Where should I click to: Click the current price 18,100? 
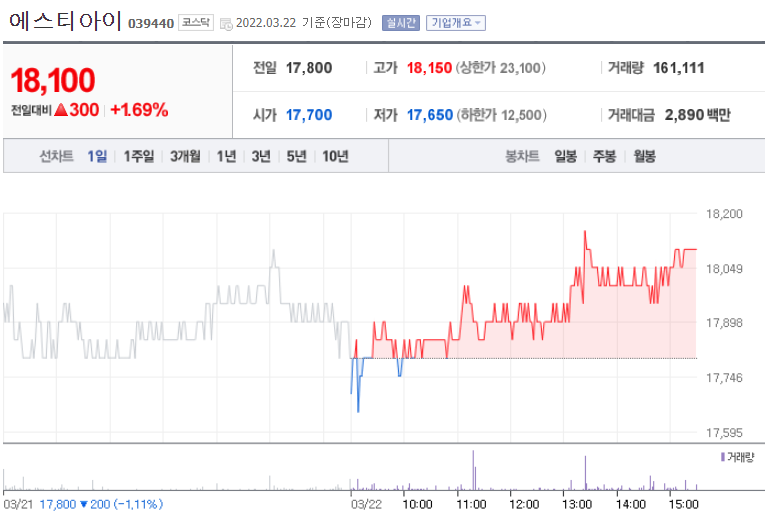point(53,80)
